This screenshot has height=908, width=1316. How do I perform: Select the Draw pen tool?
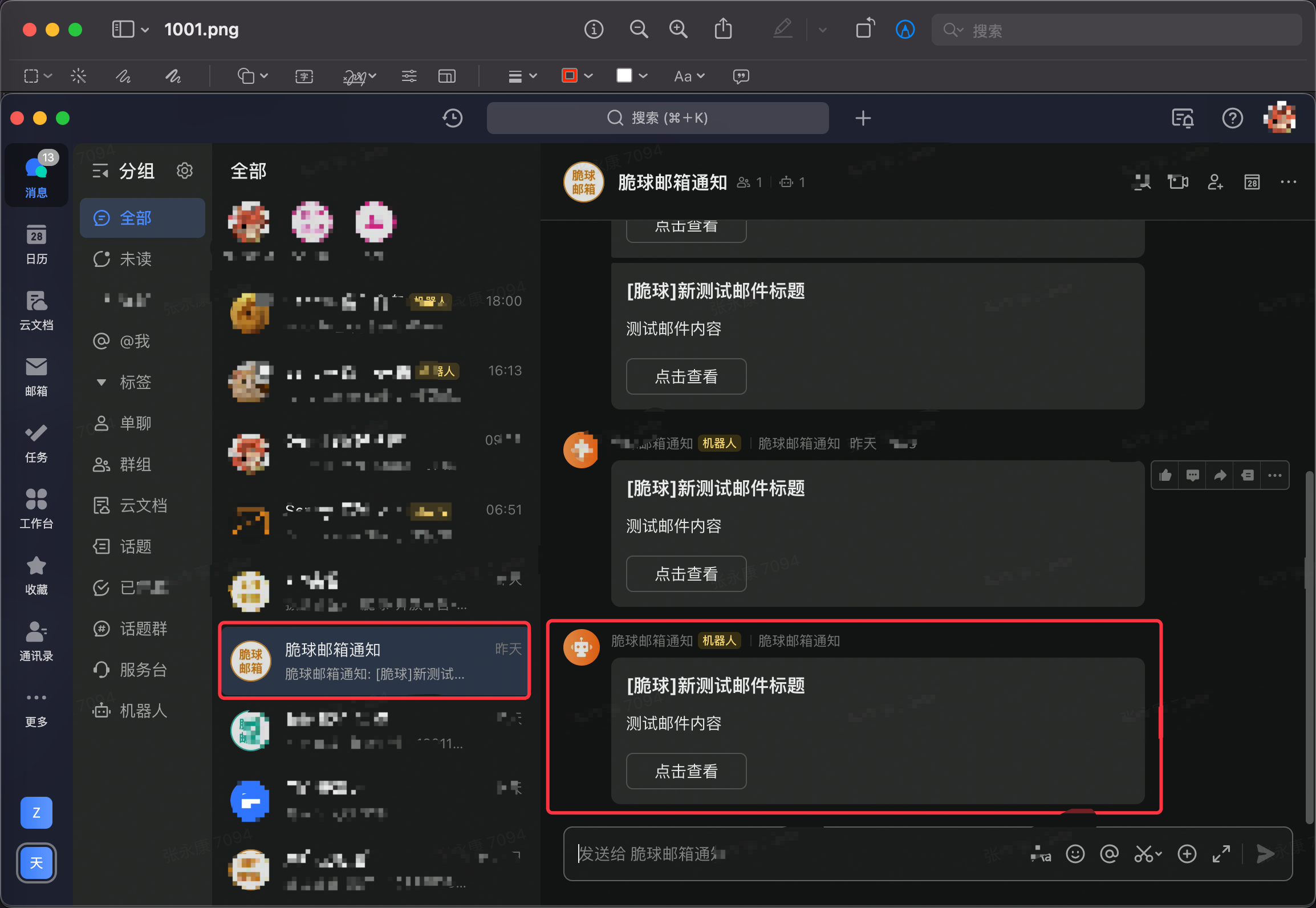point(173,76)
